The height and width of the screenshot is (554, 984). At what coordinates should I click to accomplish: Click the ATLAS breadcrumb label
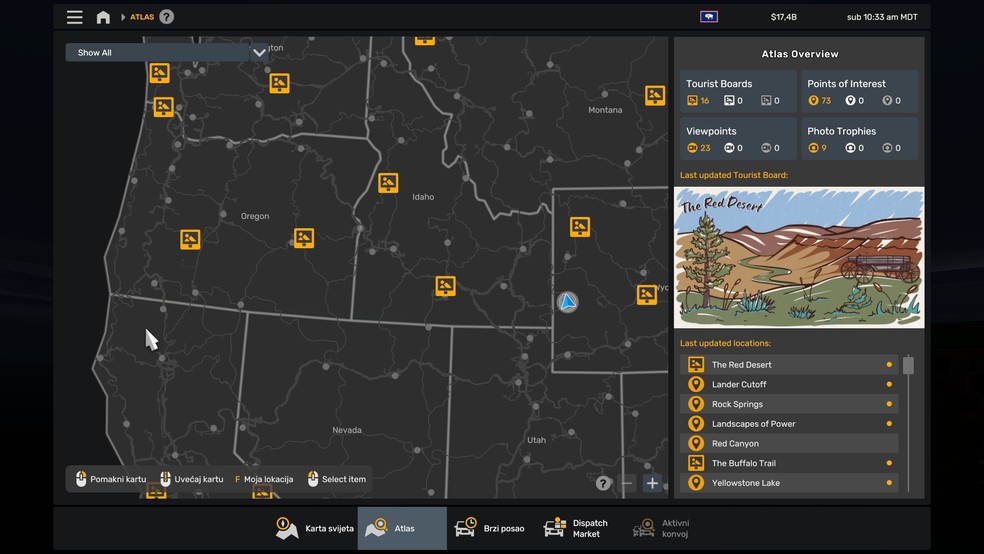tap(142, 17)
